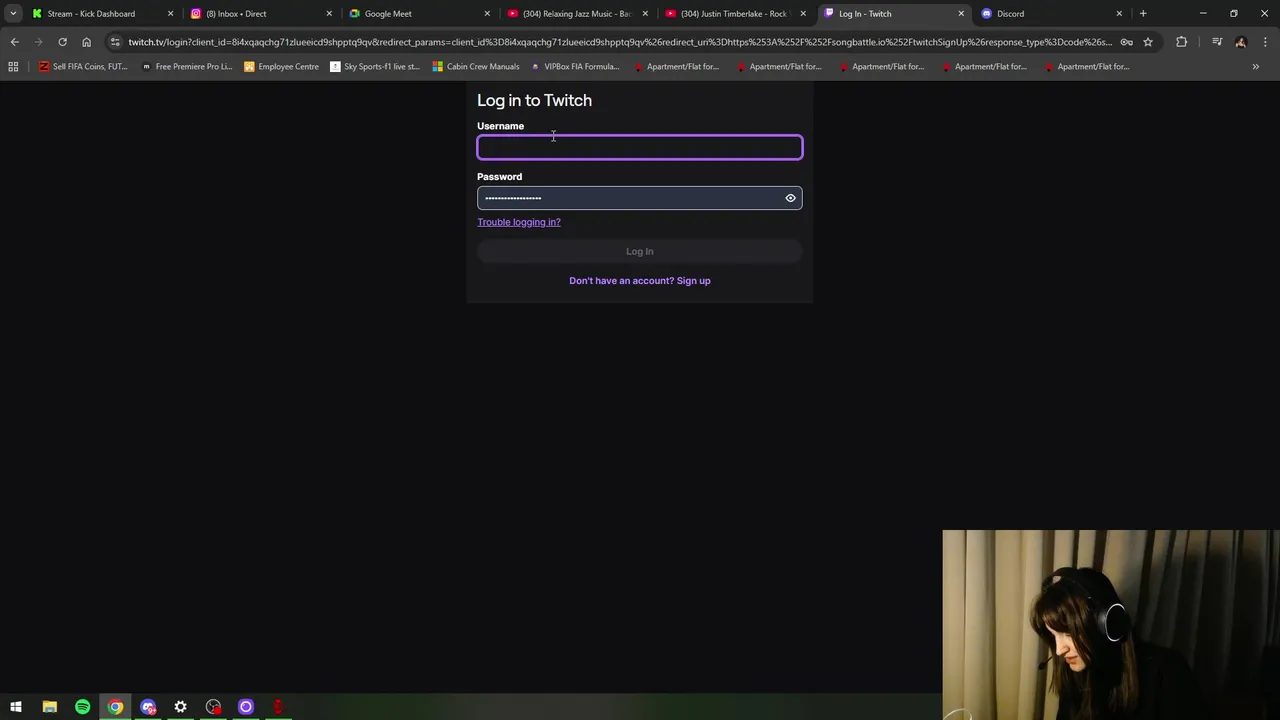The height and width of the screenshot is (720, 1280).
Task: Open the Extensions puzzle icon
Action: coord(1182,42)
